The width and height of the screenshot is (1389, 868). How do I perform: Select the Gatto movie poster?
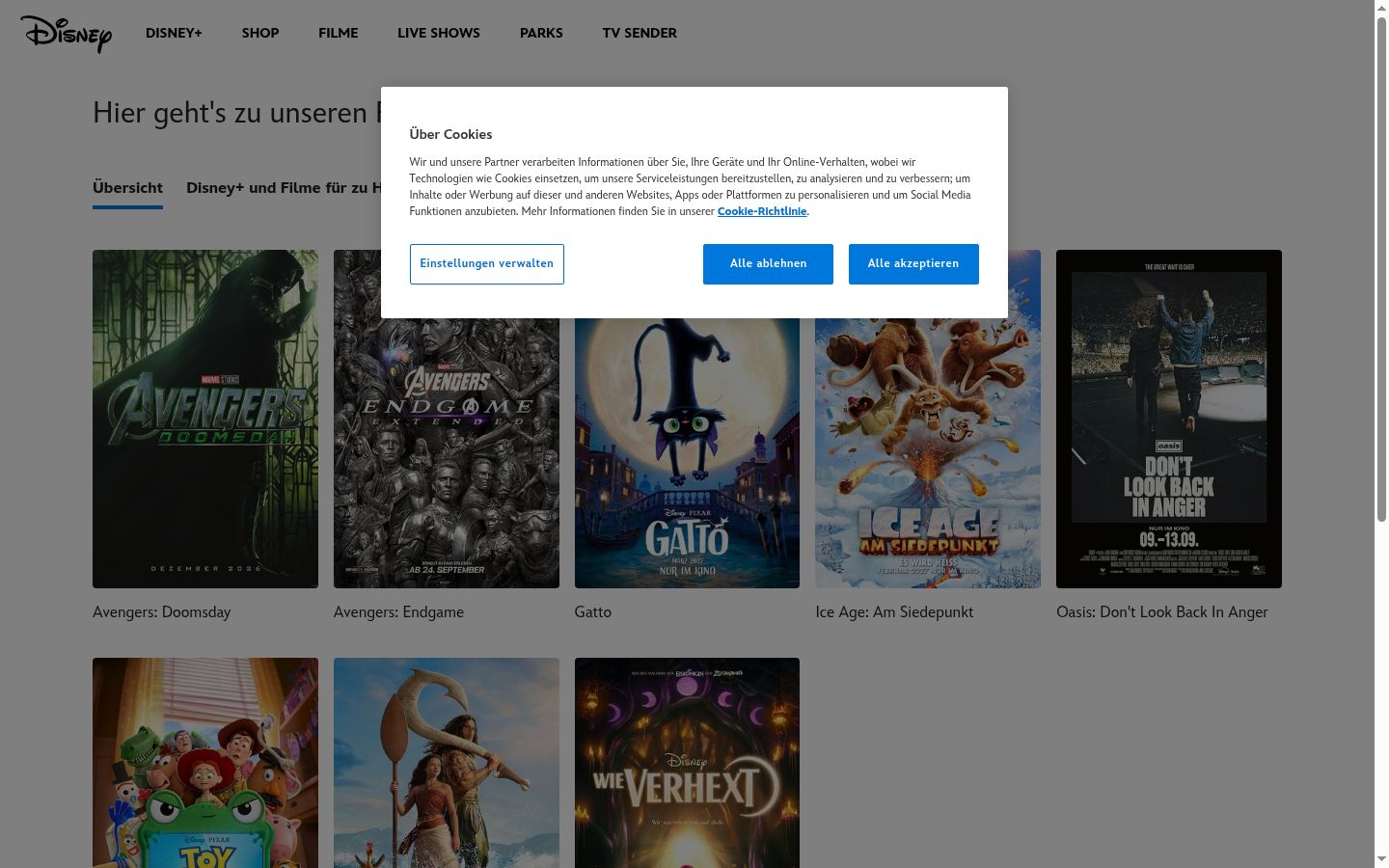pos(687,453)
